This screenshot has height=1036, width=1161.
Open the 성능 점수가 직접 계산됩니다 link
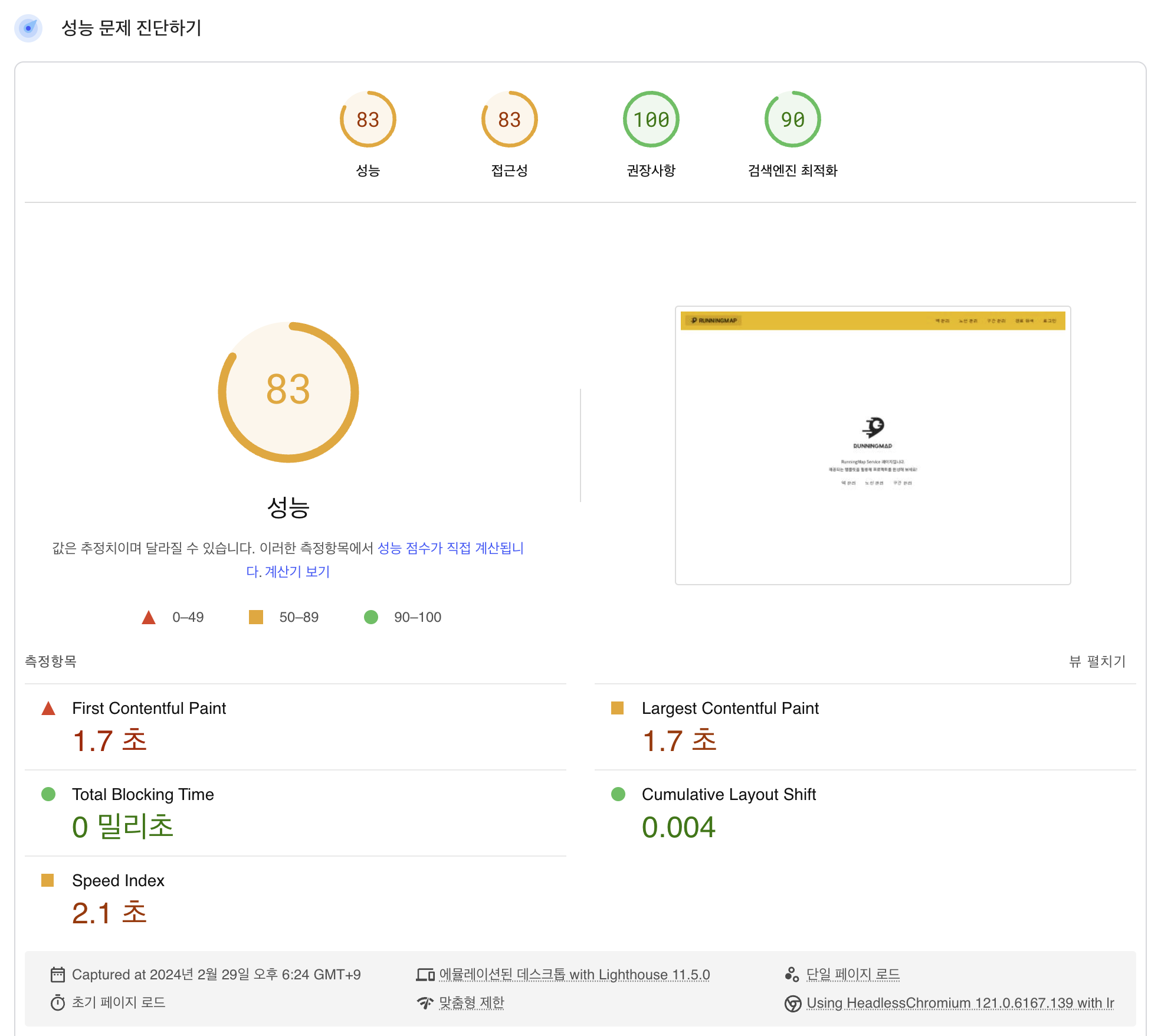tap(450, 548)
